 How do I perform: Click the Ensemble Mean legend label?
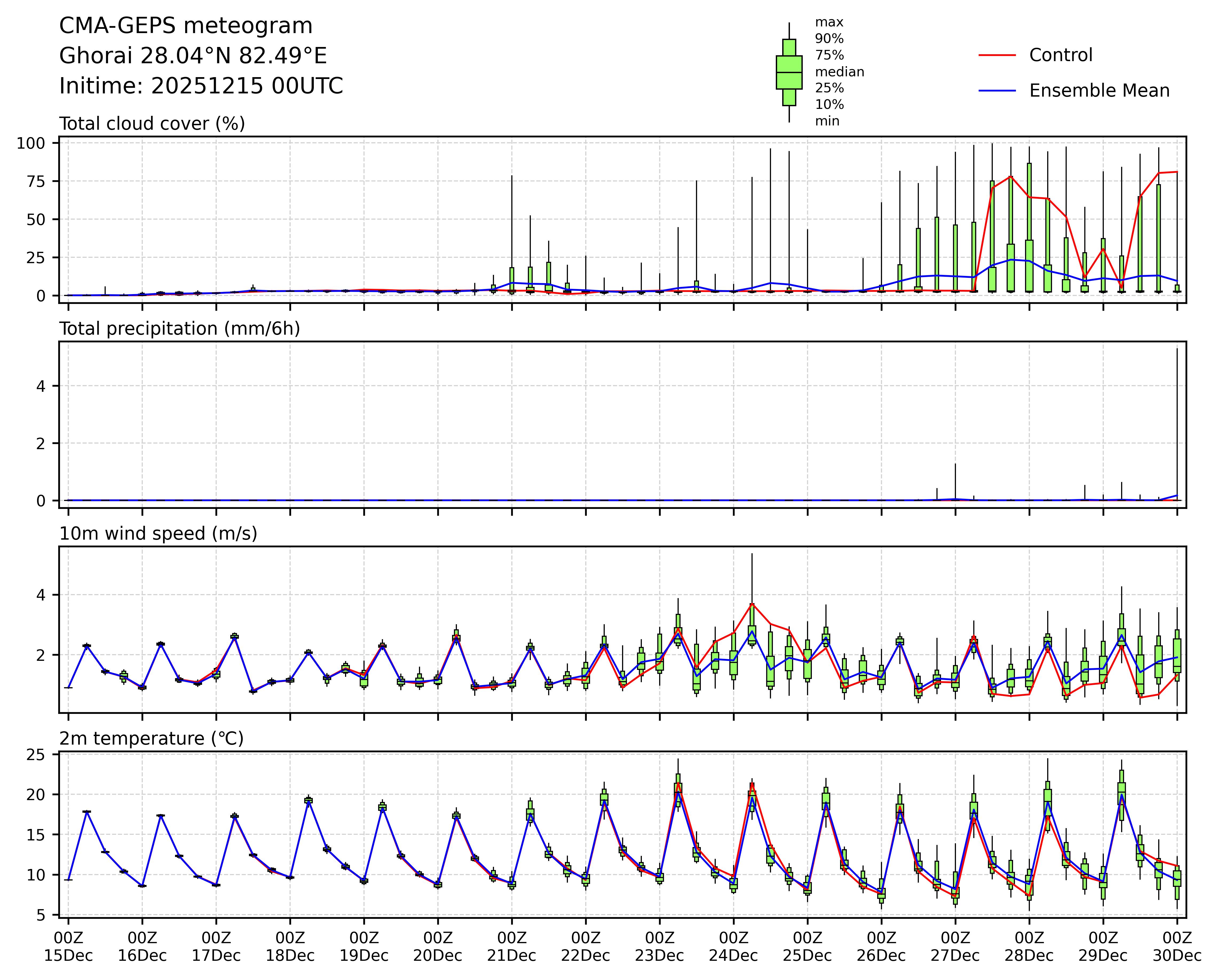pos(1099,91)
